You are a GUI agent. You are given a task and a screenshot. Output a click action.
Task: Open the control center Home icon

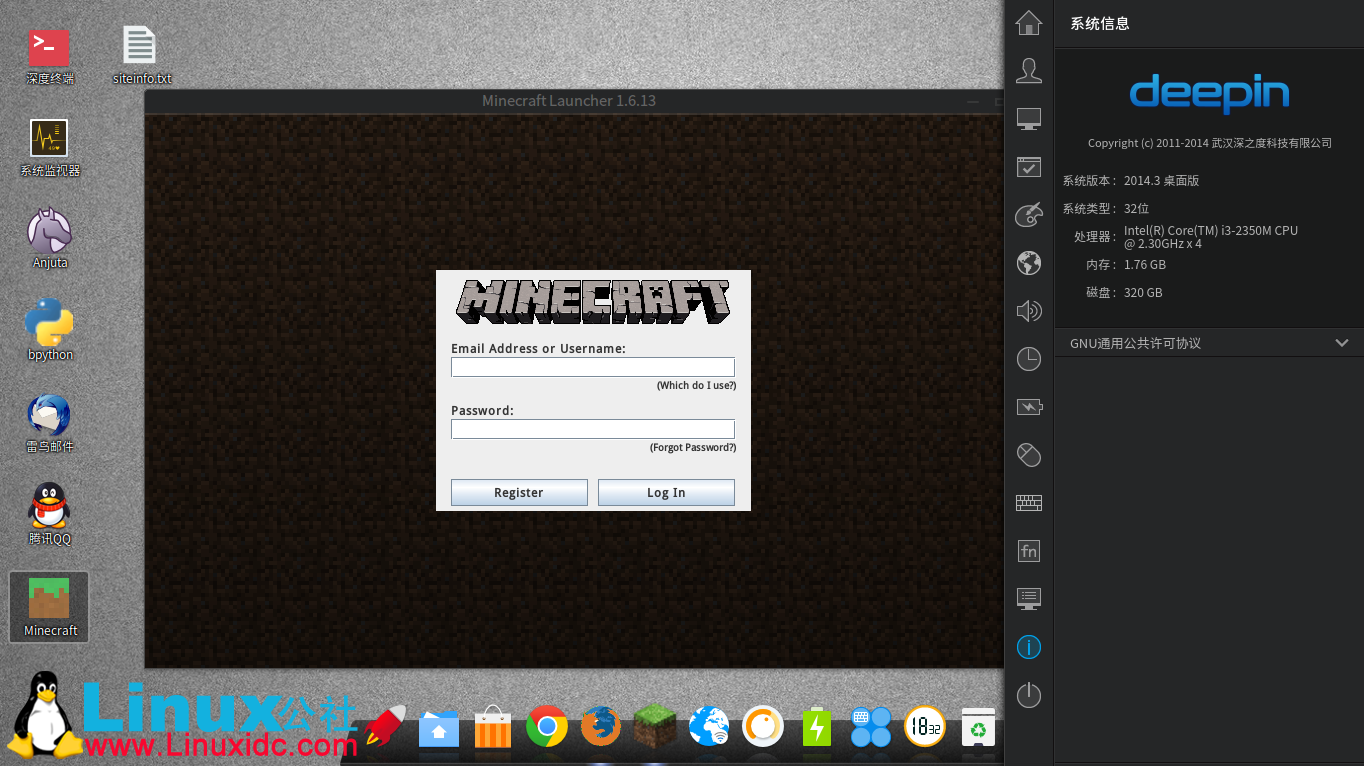point(1029,22)
